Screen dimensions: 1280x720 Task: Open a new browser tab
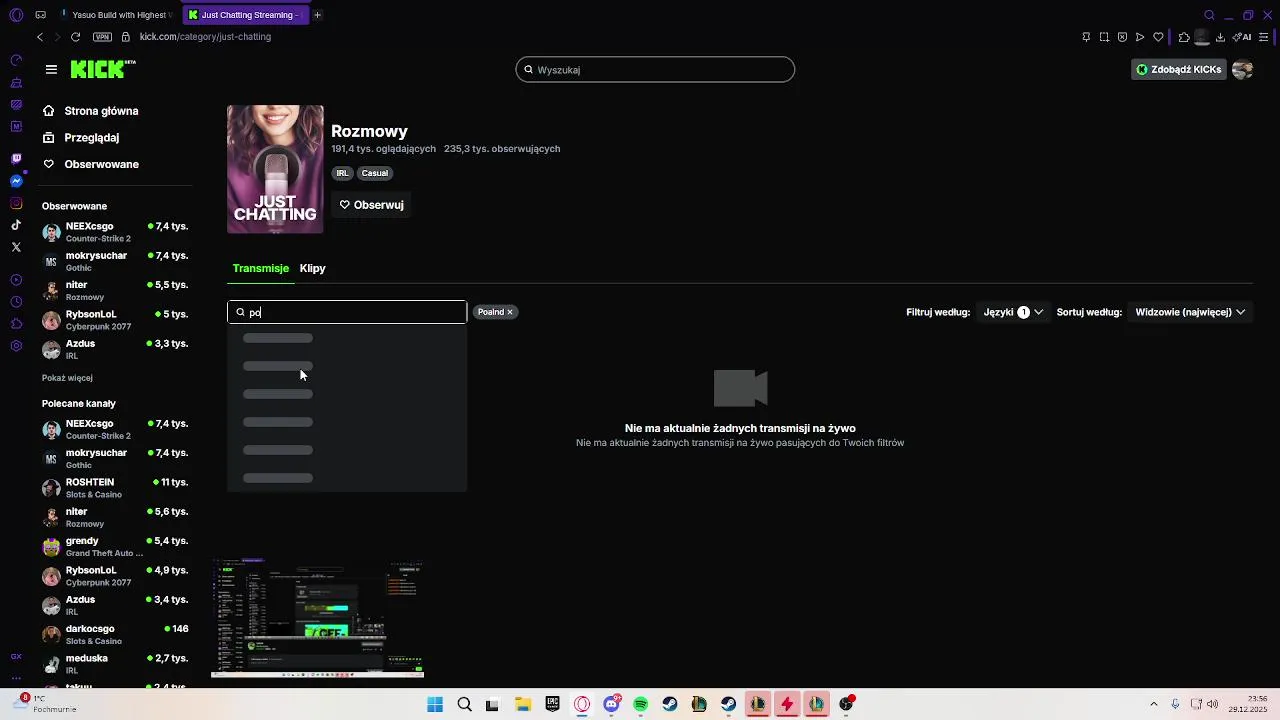(x=317, y=15)
